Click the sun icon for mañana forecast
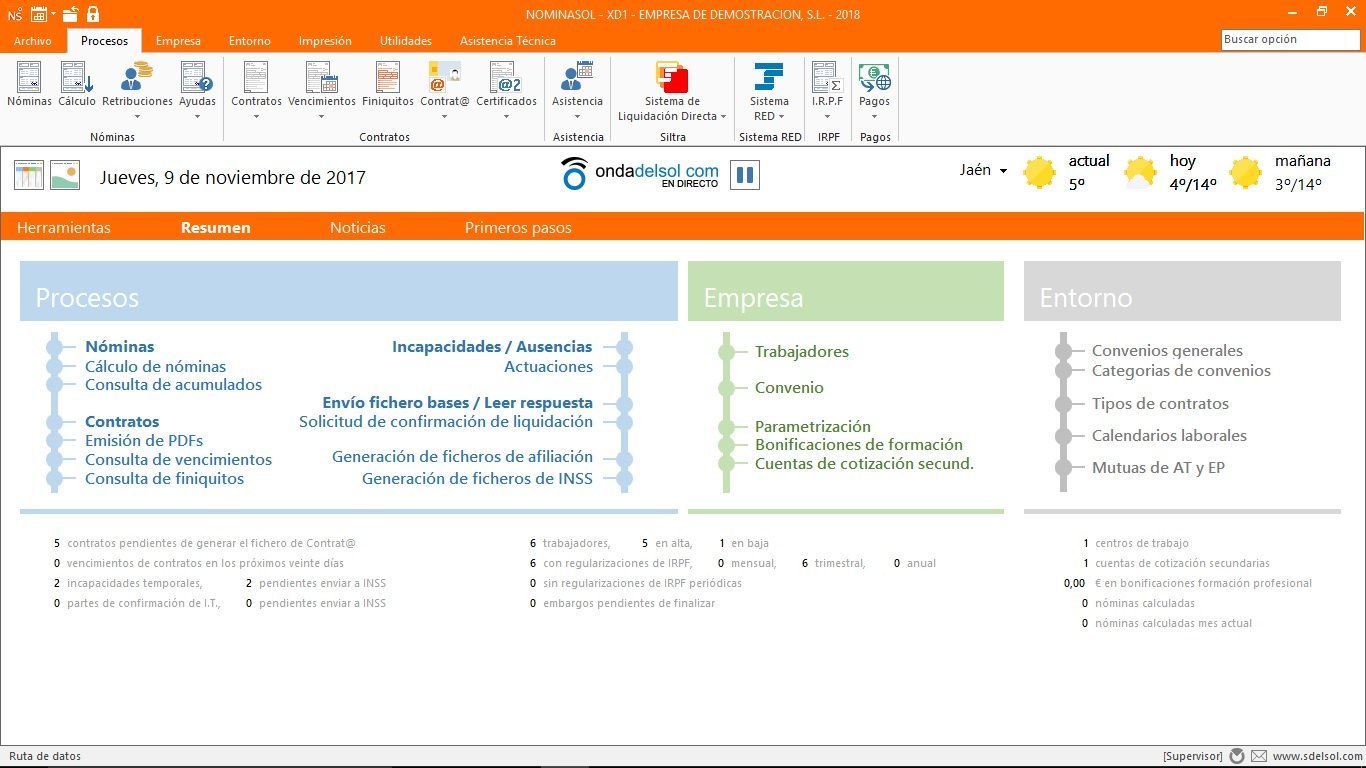The width and height of the screenshot is (1366, 768). (x=1245, y=173)
